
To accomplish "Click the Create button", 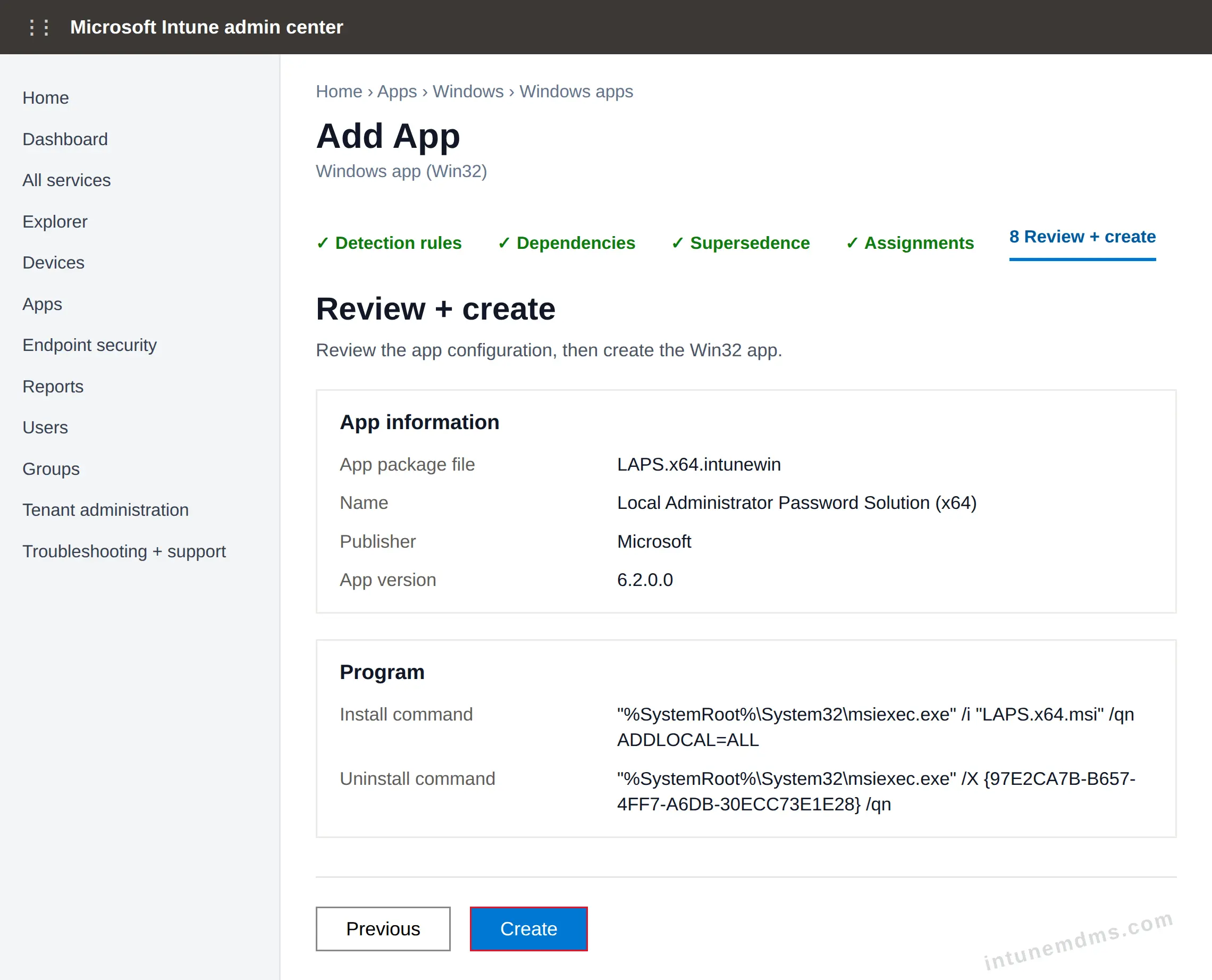I will click(529, 928).
